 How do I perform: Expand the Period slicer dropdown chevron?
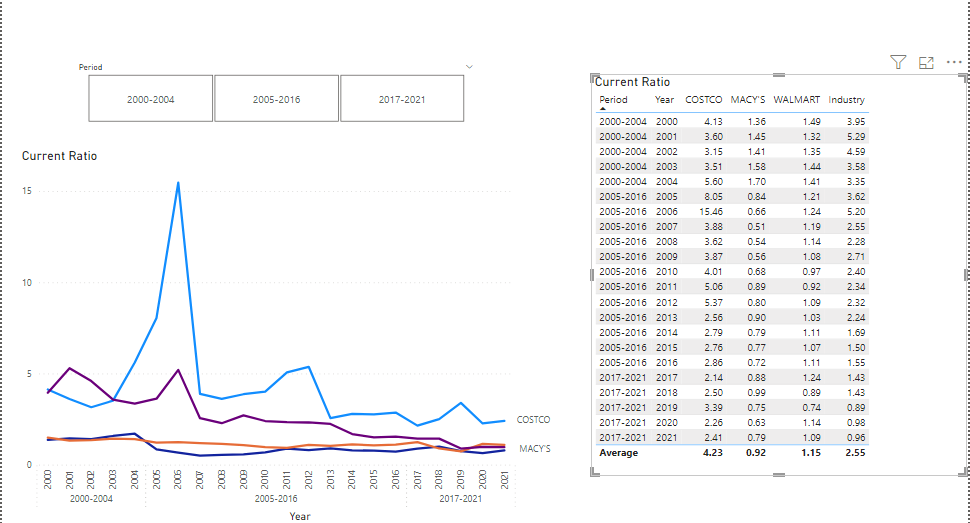(470, 67)
